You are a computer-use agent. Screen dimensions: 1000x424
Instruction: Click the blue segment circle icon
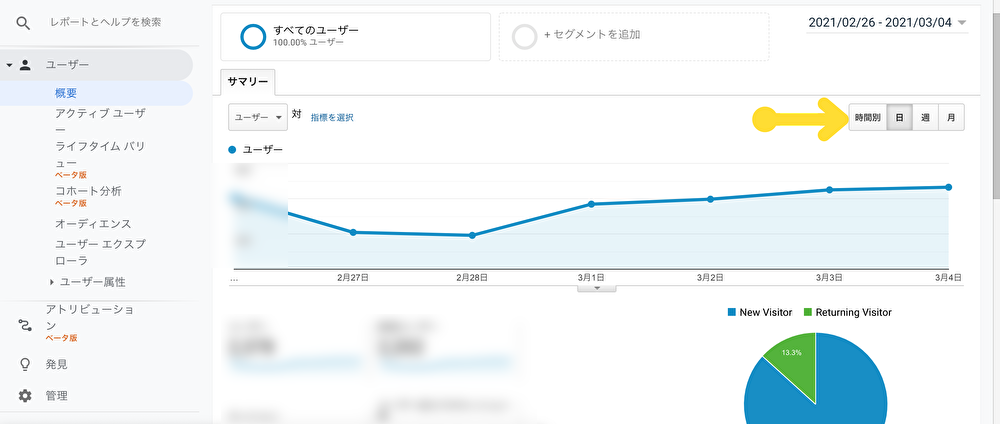tap(253, 37)
